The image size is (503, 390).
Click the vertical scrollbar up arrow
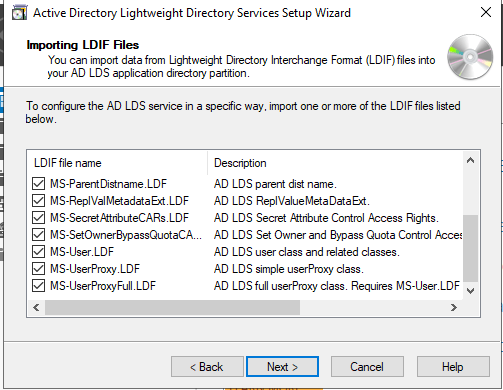[470, 161]
